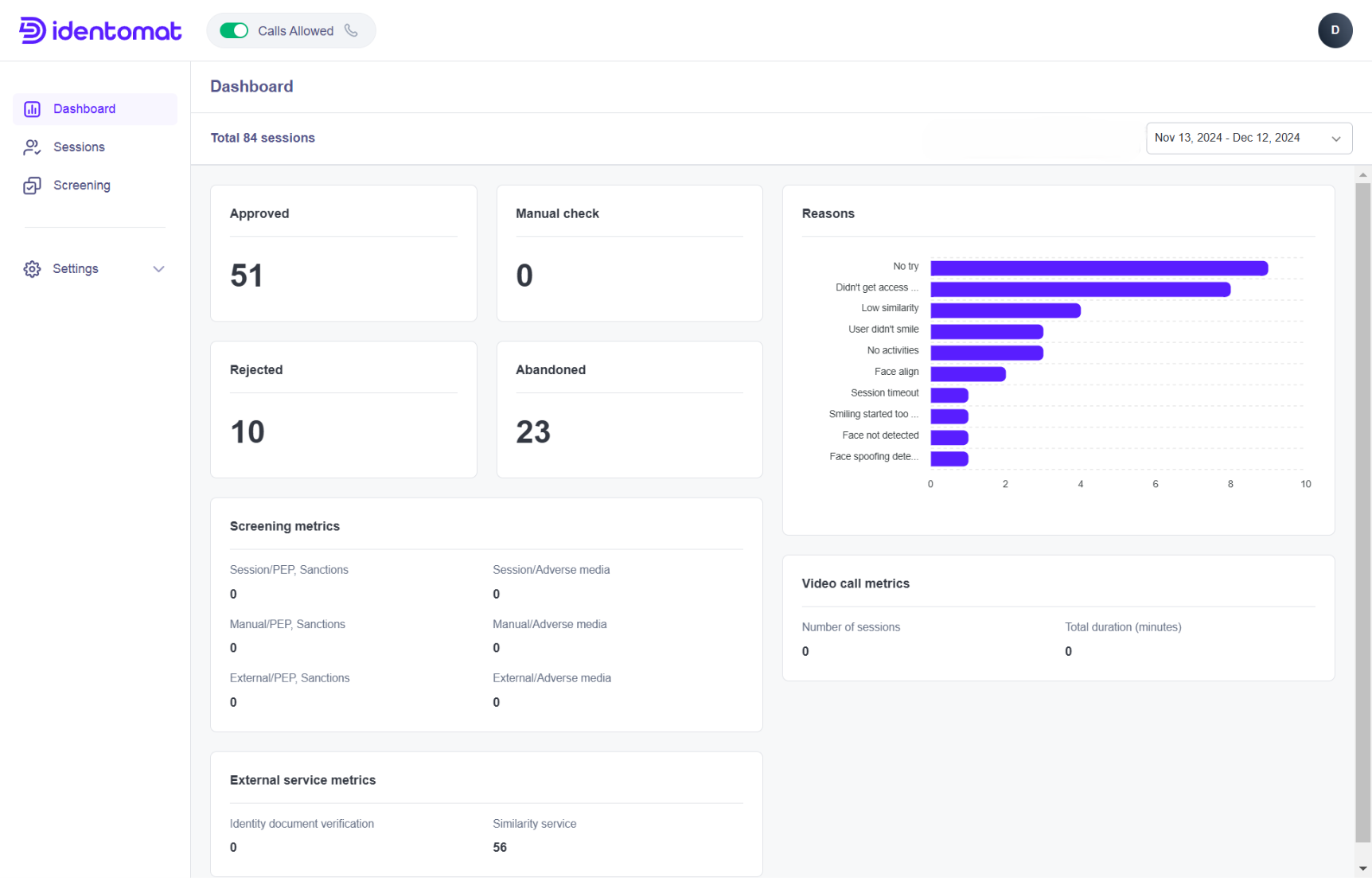The image size is (1372, 878).
Task: Click the Face not detected bar
Action: click(x=949, y=437)
